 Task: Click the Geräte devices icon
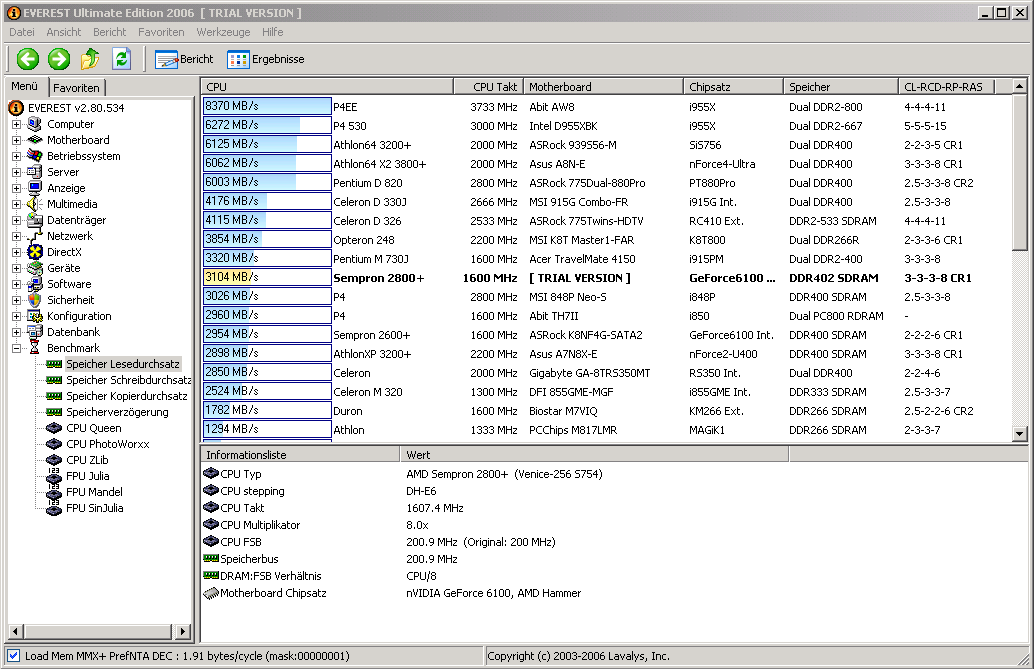[35, 268]
